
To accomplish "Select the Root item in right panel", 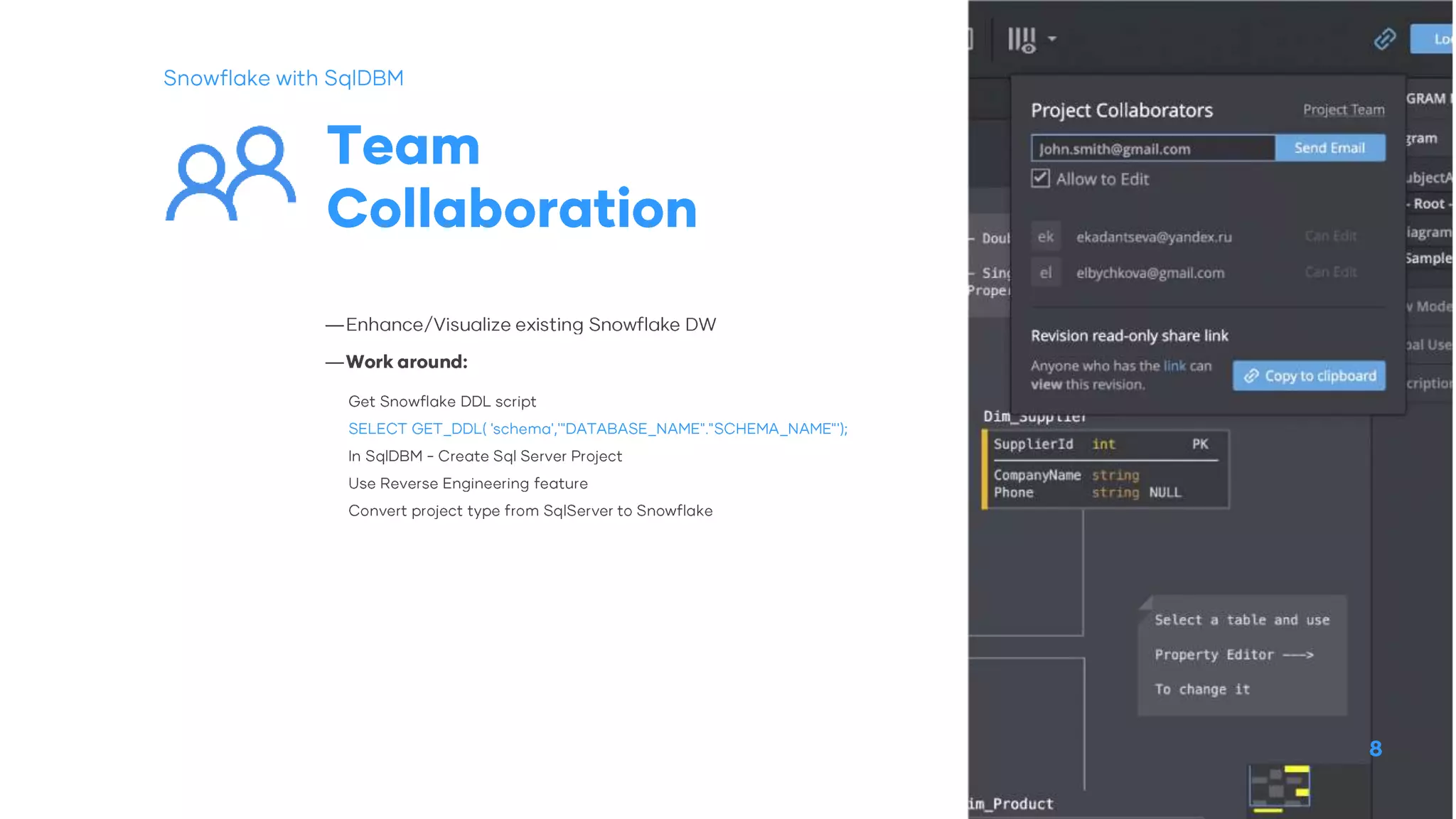I will (x=1428, y=204).
